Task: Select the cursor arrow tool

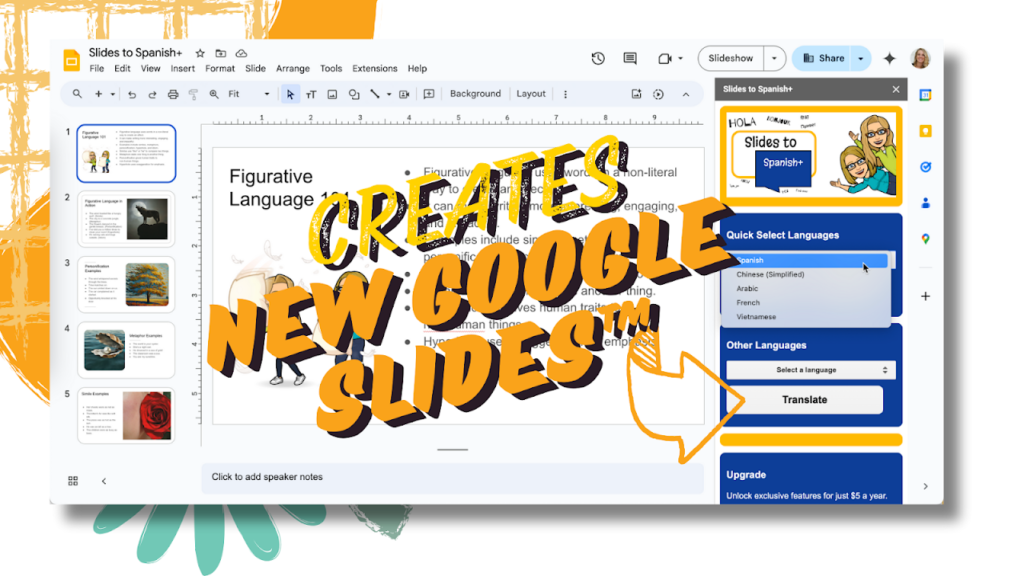Action: (290, 94)
